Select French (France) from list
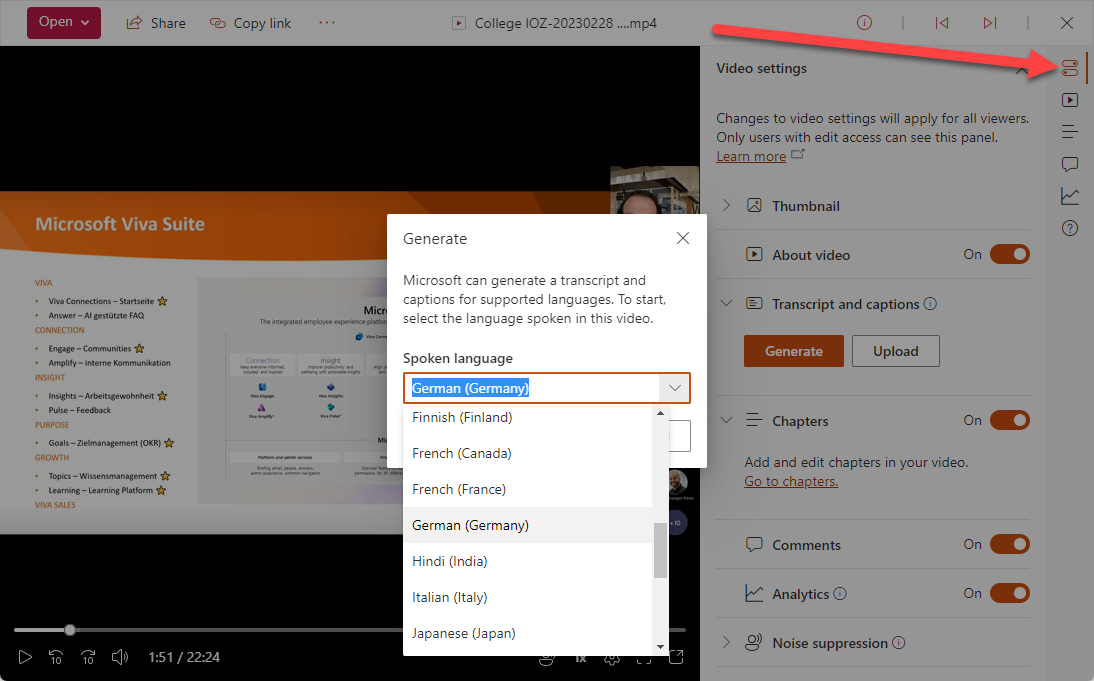 coord(527,489)
